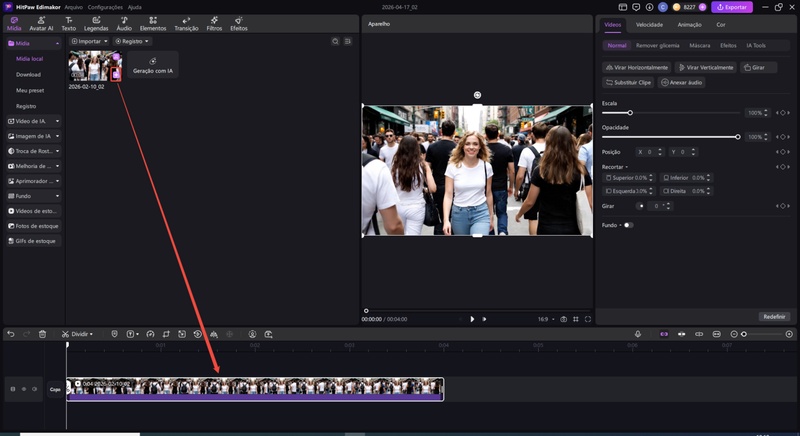Click the portrait avatar icon in timeline toolbar

pyautogui.click(x=252, y=334)
